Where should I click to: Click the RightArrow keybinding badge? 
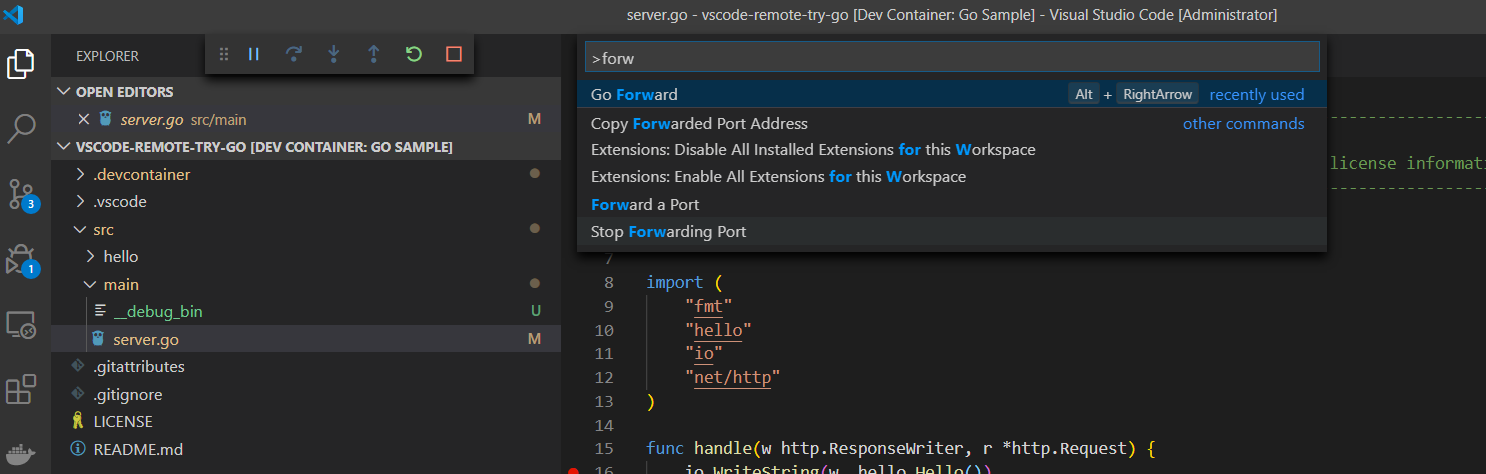pos(1157,94)
